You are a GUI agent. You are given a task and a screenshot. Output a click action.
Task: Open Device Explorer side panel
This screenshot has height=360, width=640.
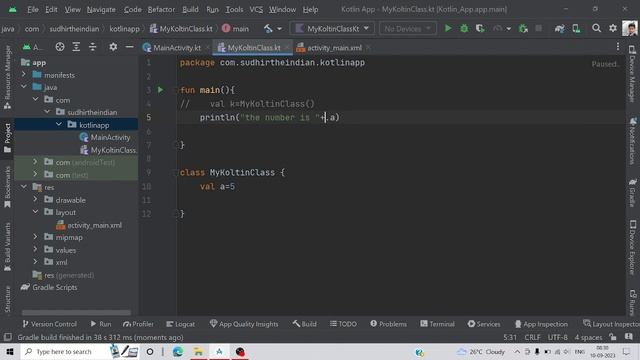(x=632, y=247)
